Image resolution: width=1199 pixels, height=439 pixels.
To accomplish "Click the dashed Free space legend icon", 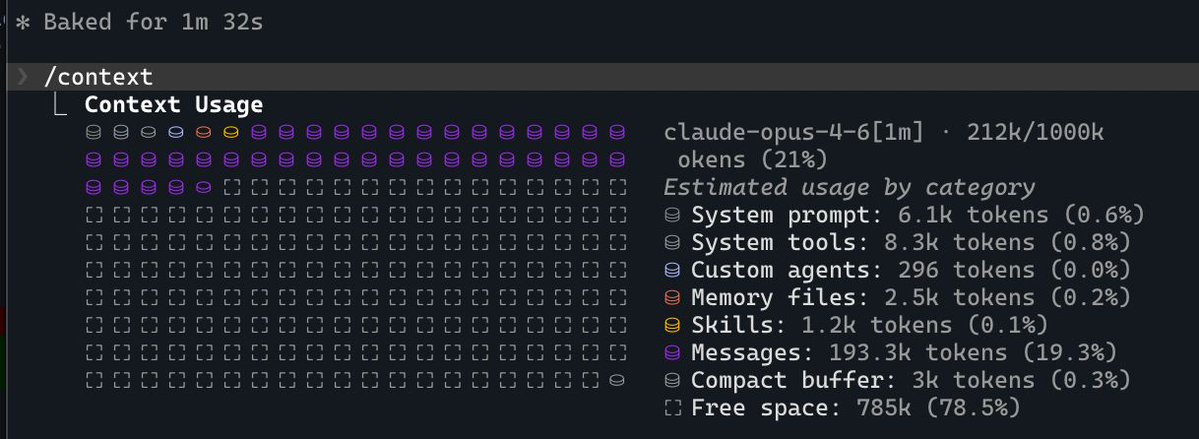I will point(672,408).
